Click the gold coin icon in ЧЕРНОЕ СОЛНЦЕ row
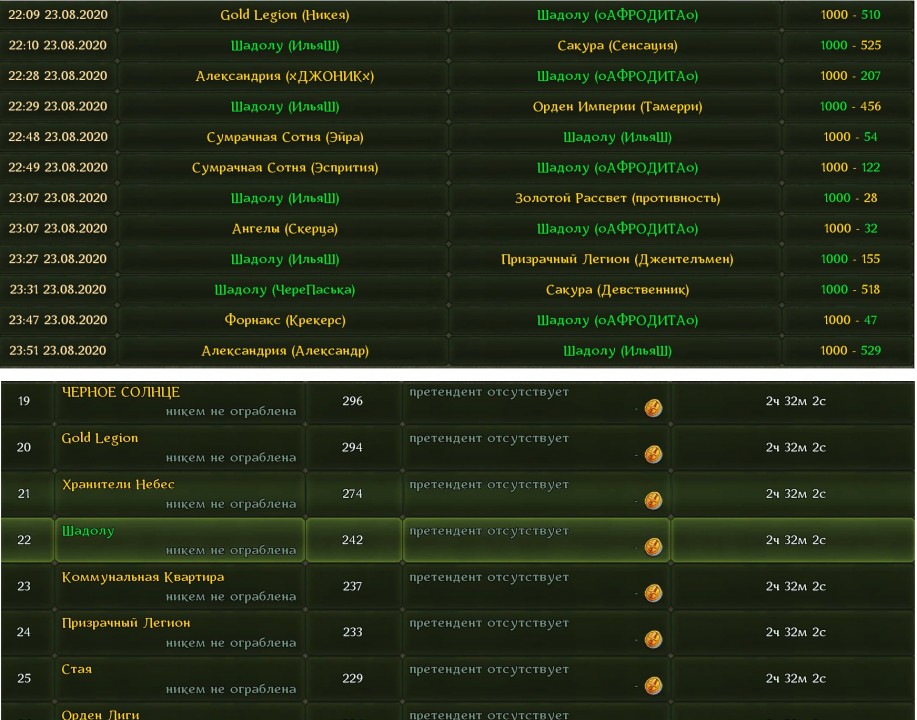 [x=653, y=407]
